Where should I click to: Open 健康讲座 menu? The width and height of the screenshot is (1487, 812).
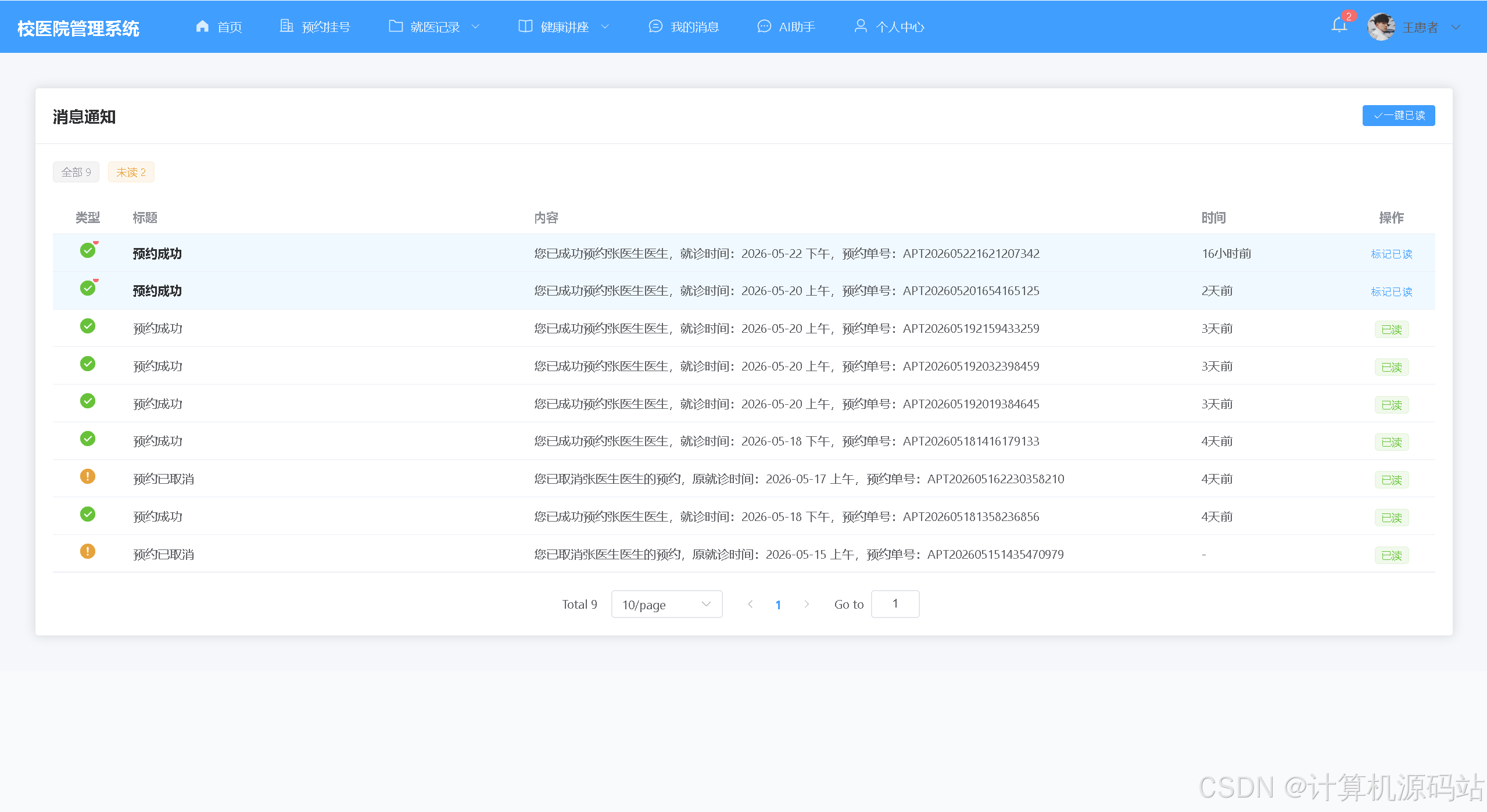[564, 27]
